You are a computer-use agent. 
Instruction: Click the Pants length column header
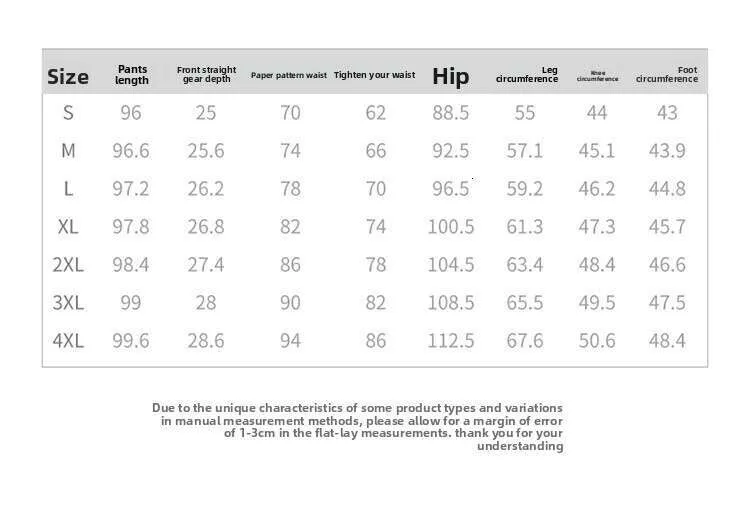coord(132,75)
